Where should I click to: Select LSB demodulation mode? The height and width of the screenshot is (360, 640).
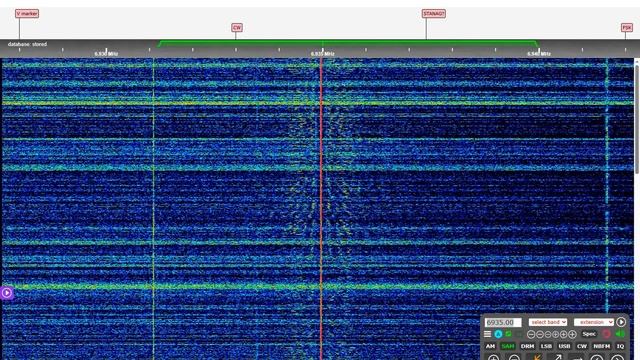(x=546, y=346)
